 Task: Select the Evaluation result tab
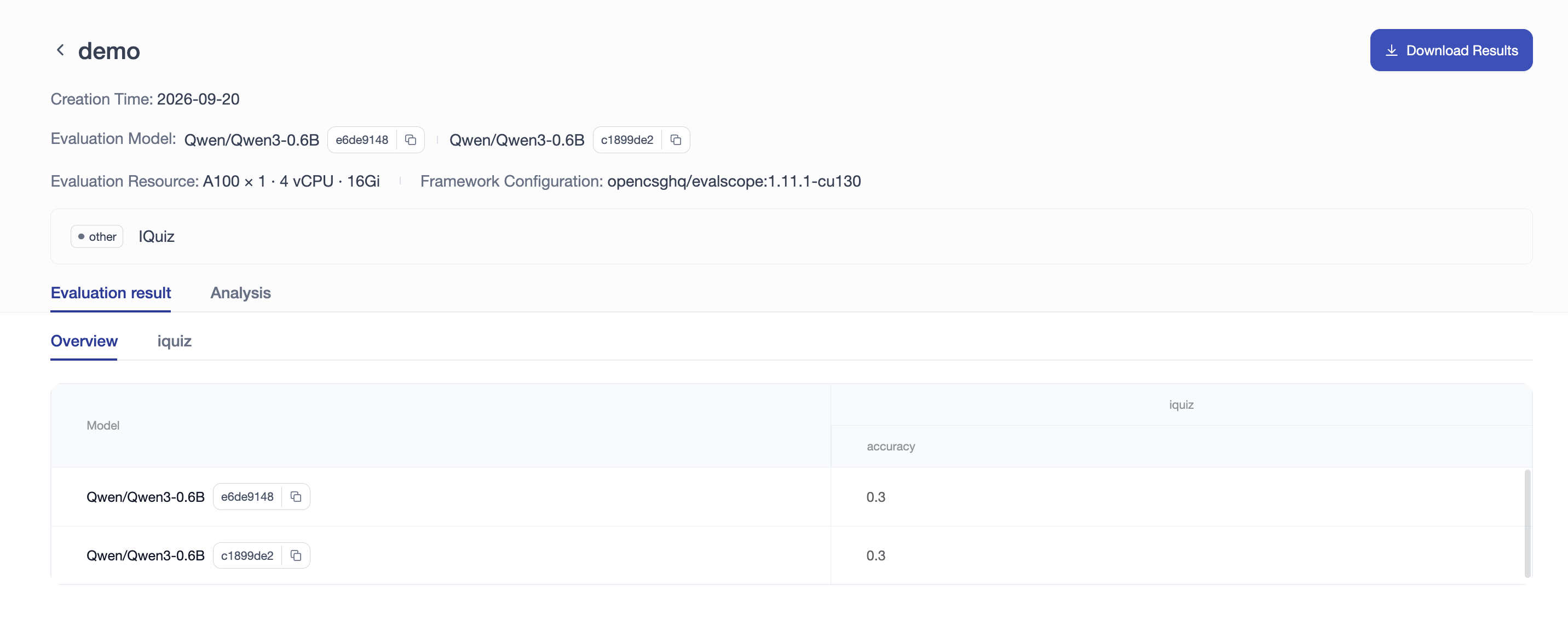click(x=111, y=293)
